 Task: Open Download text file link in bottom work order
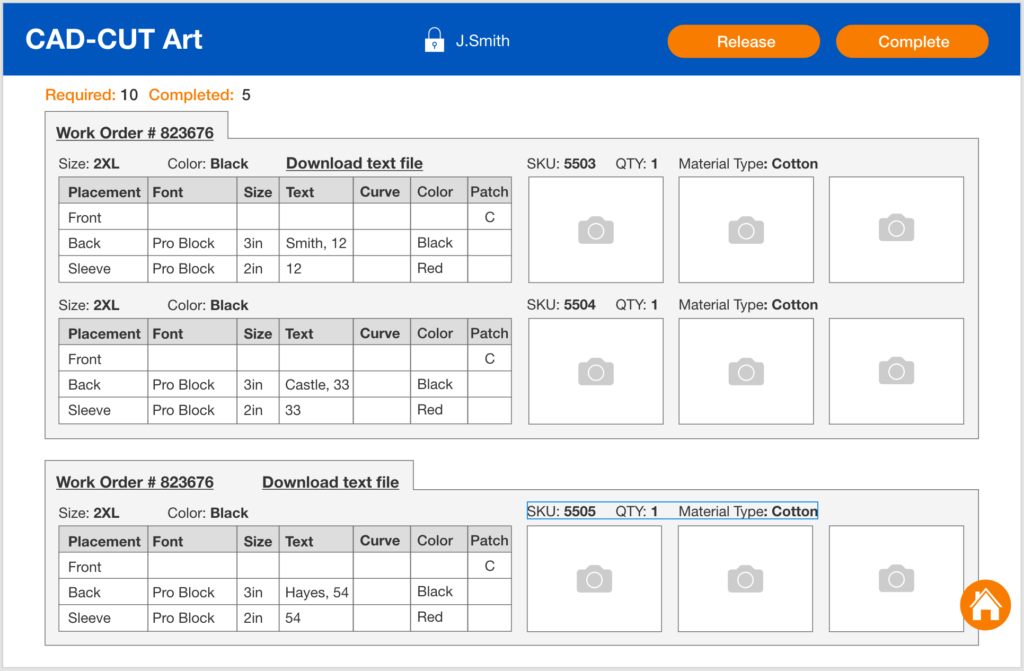click(x=330, y=482)
